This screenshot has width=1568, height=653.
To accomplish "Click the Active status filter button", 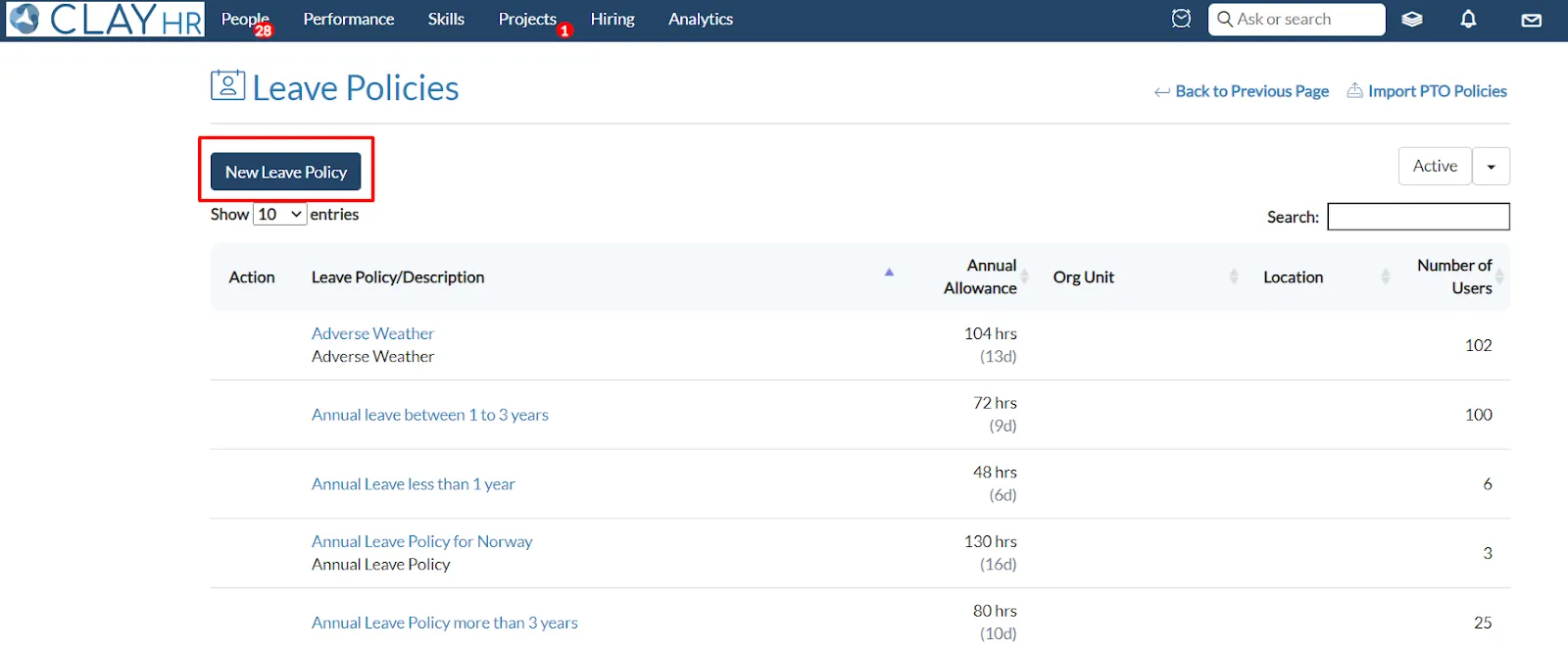I will point(1435,166).
